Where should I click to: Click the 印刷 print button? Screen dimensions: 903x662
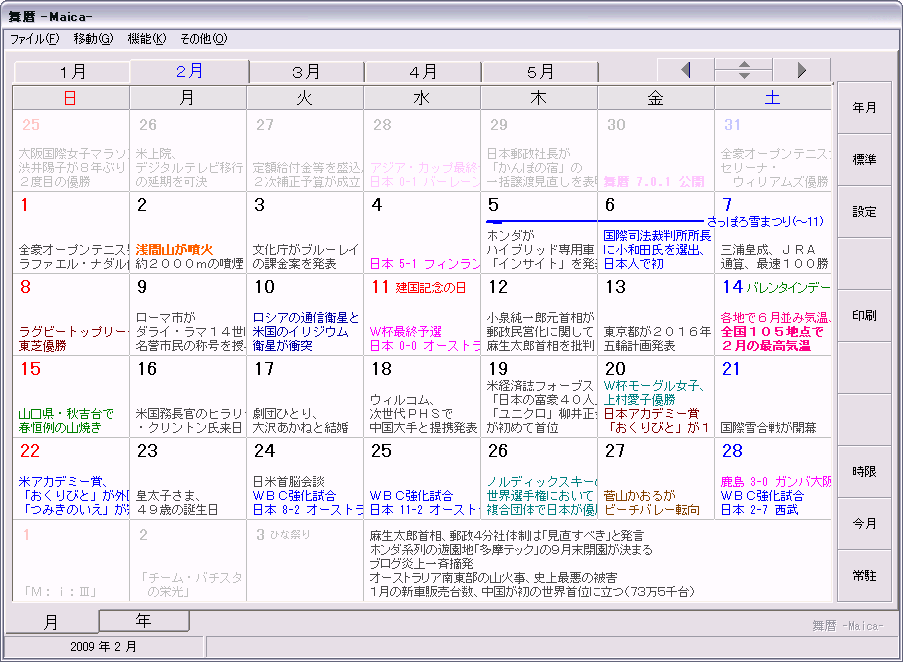(864, 316)
